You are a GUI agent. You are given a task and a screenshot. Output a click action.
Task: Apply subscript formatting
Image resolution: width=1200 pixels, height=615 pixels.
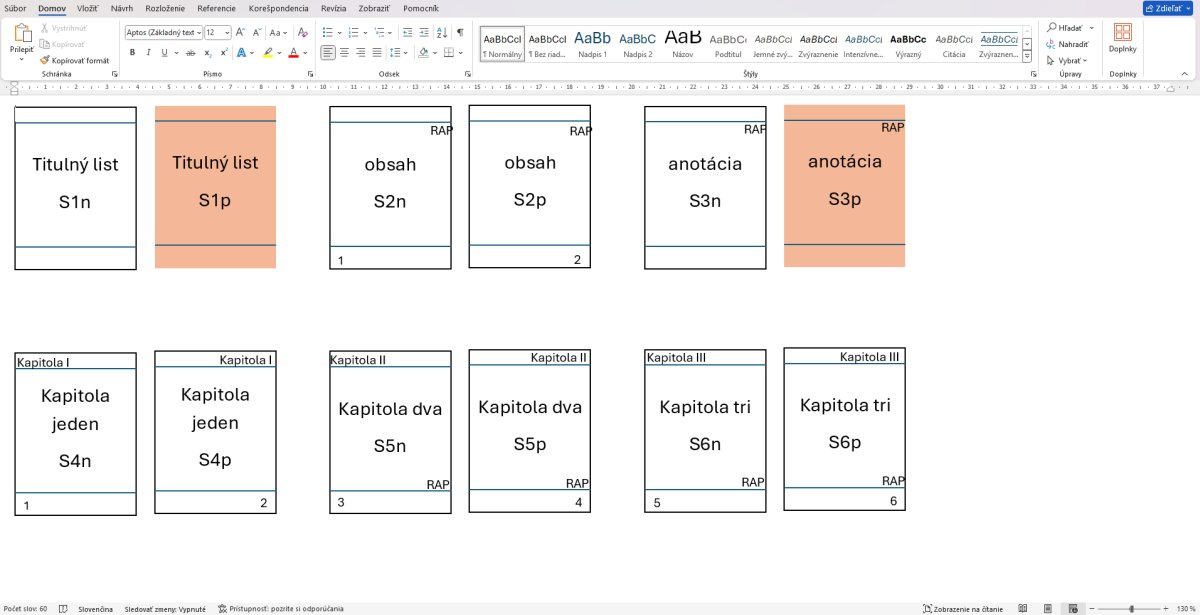point(207,52)
